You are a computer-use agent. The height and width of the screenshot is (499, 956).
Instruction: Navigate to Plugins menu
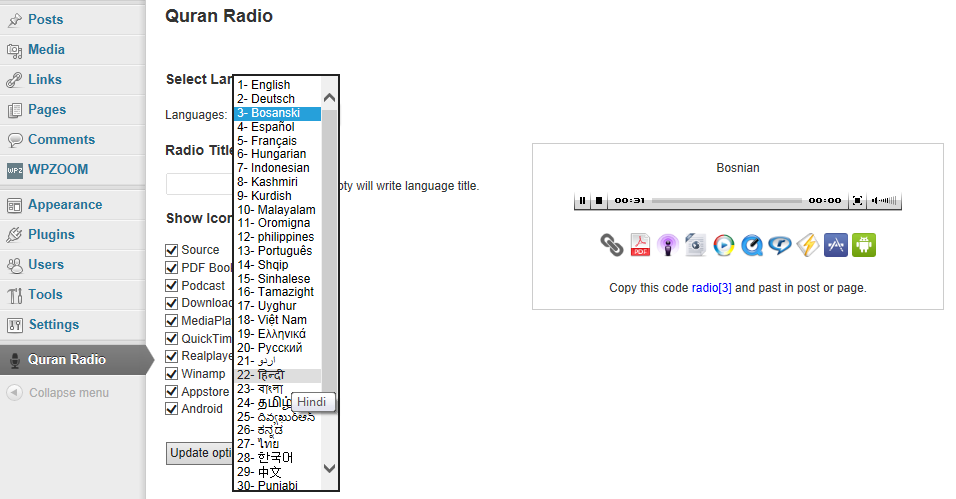(x=51, y=235)
